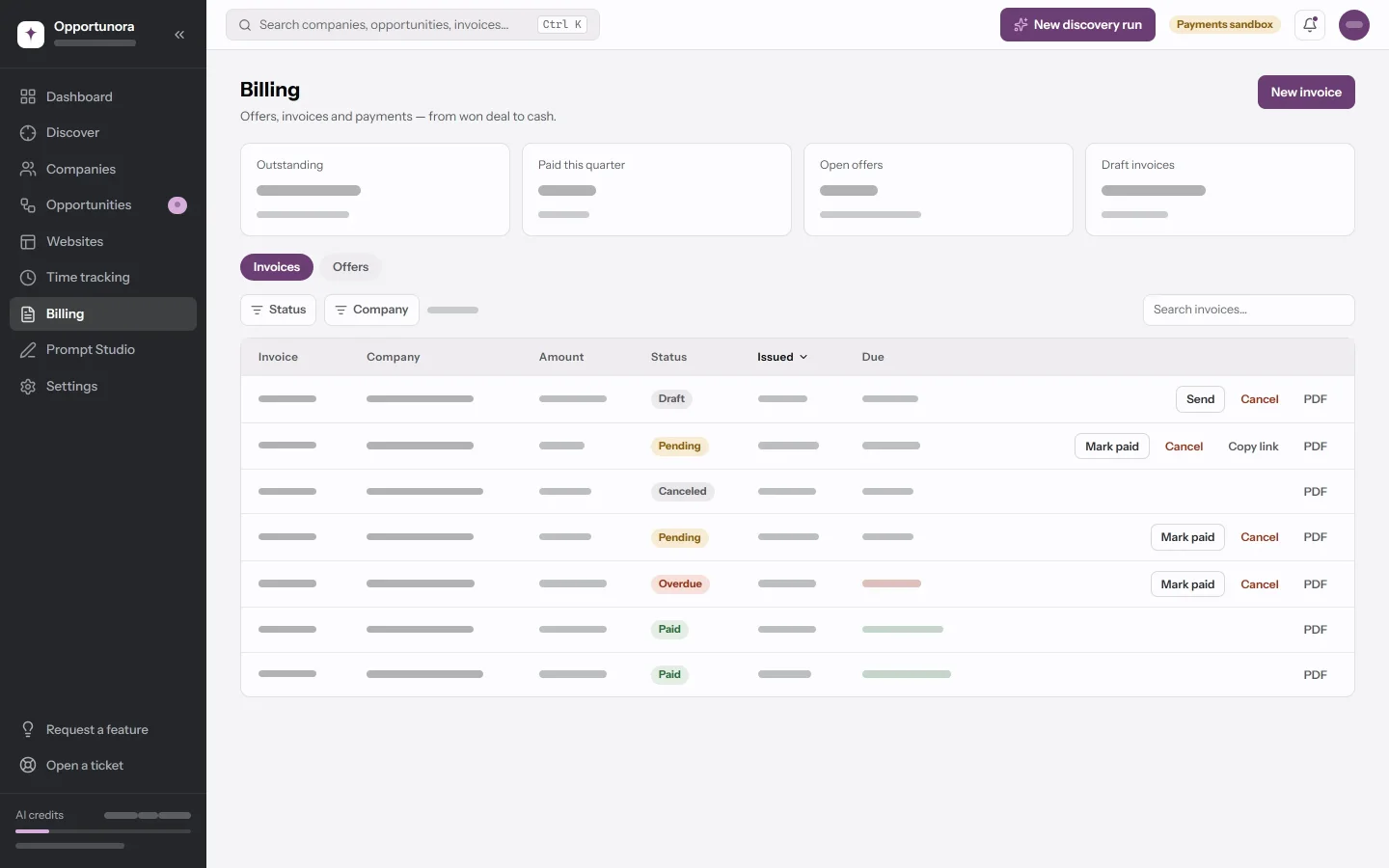Focus the Search invoices field
This screenshot has height=868, width=1389.
coord(1248,310)
